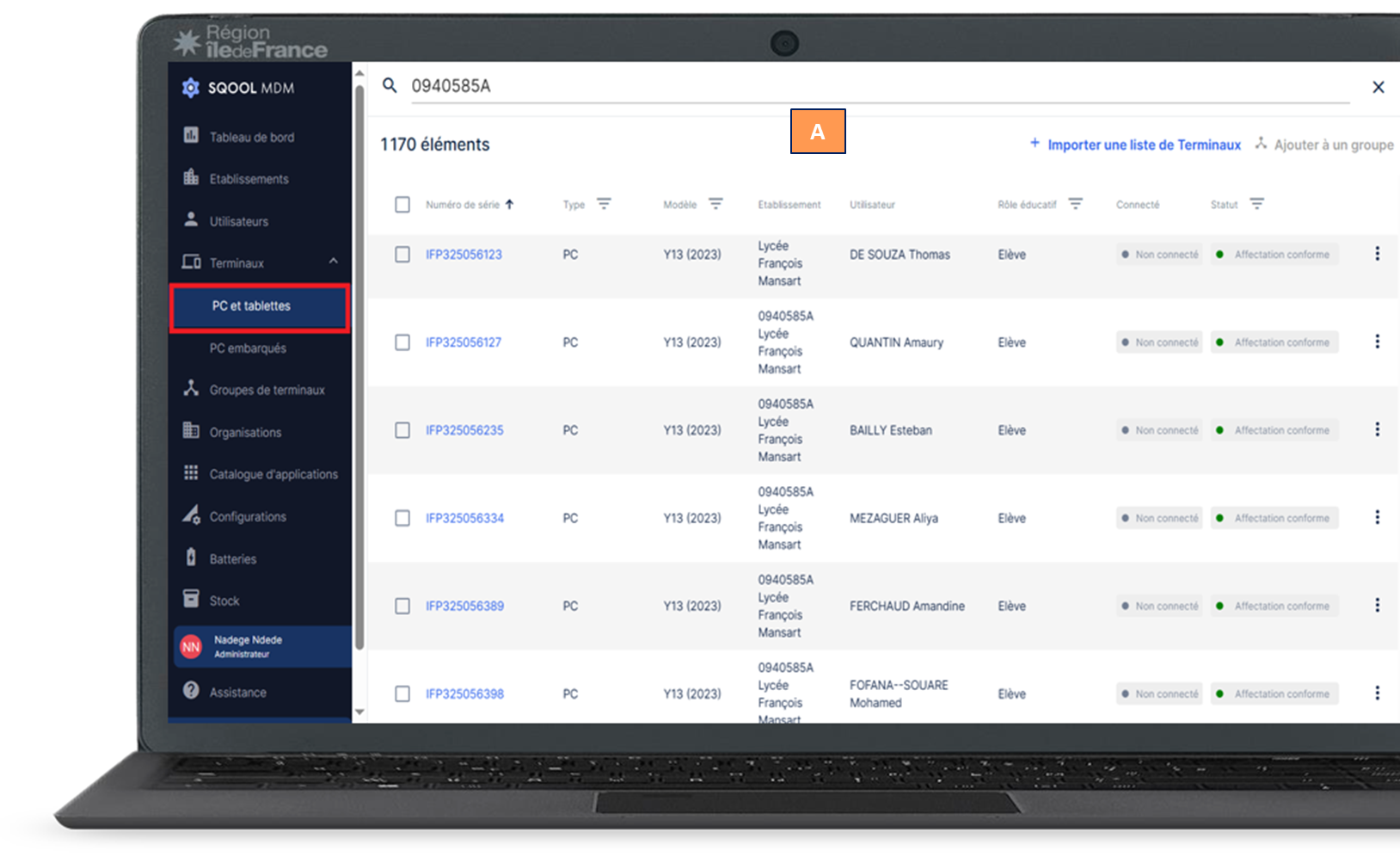
Task: Open serial number IFP325056127 link
Action: (x=464, y=342)
